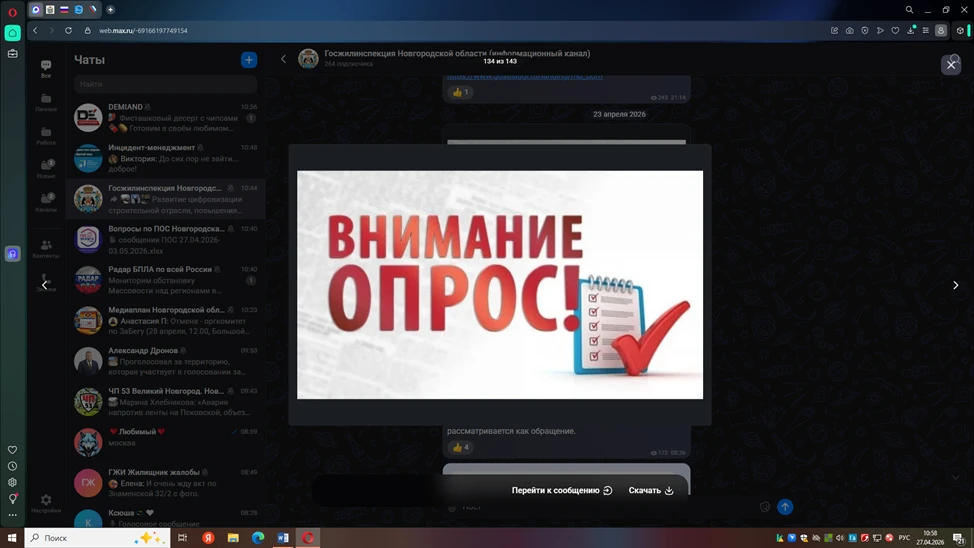Open Opera downloads icon
The height and width of the screenshot is (548, 974).
[911, 30]
